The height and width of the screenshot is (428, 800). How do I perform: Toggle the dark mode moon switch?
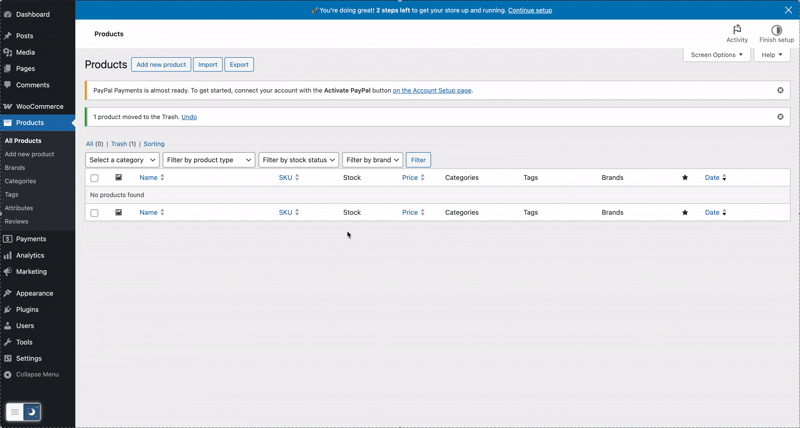[32, 412]
